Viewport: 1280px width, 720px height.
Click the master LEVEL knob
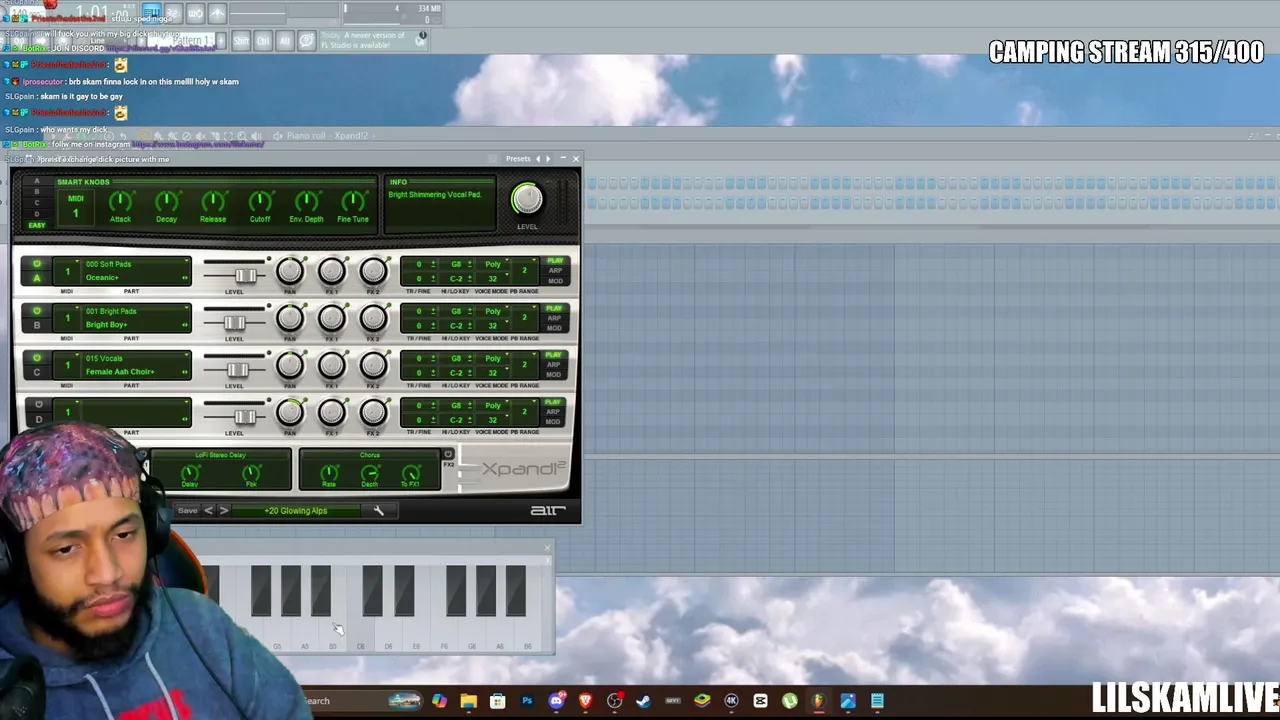(x=527, y=199)
